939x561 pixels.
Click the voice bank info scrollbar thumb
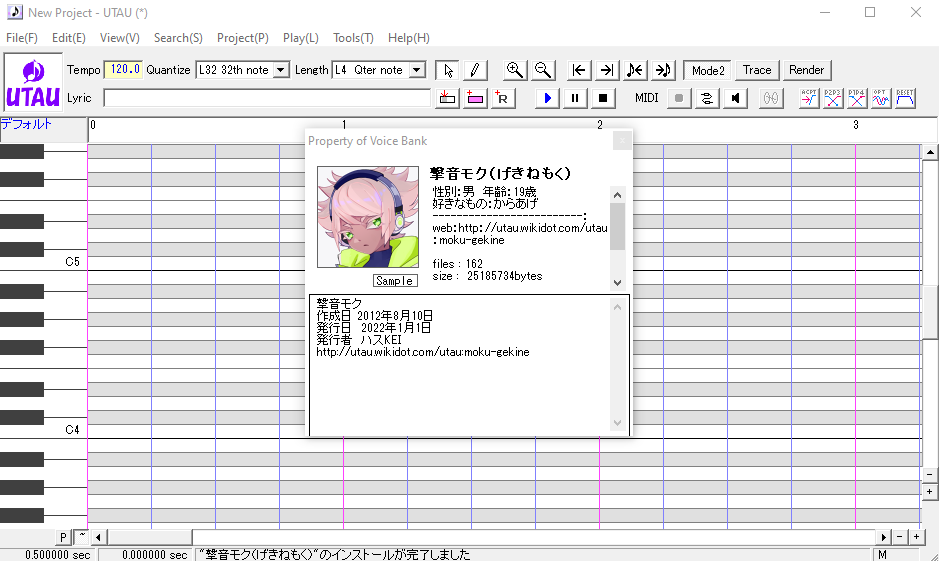(617, 226)
